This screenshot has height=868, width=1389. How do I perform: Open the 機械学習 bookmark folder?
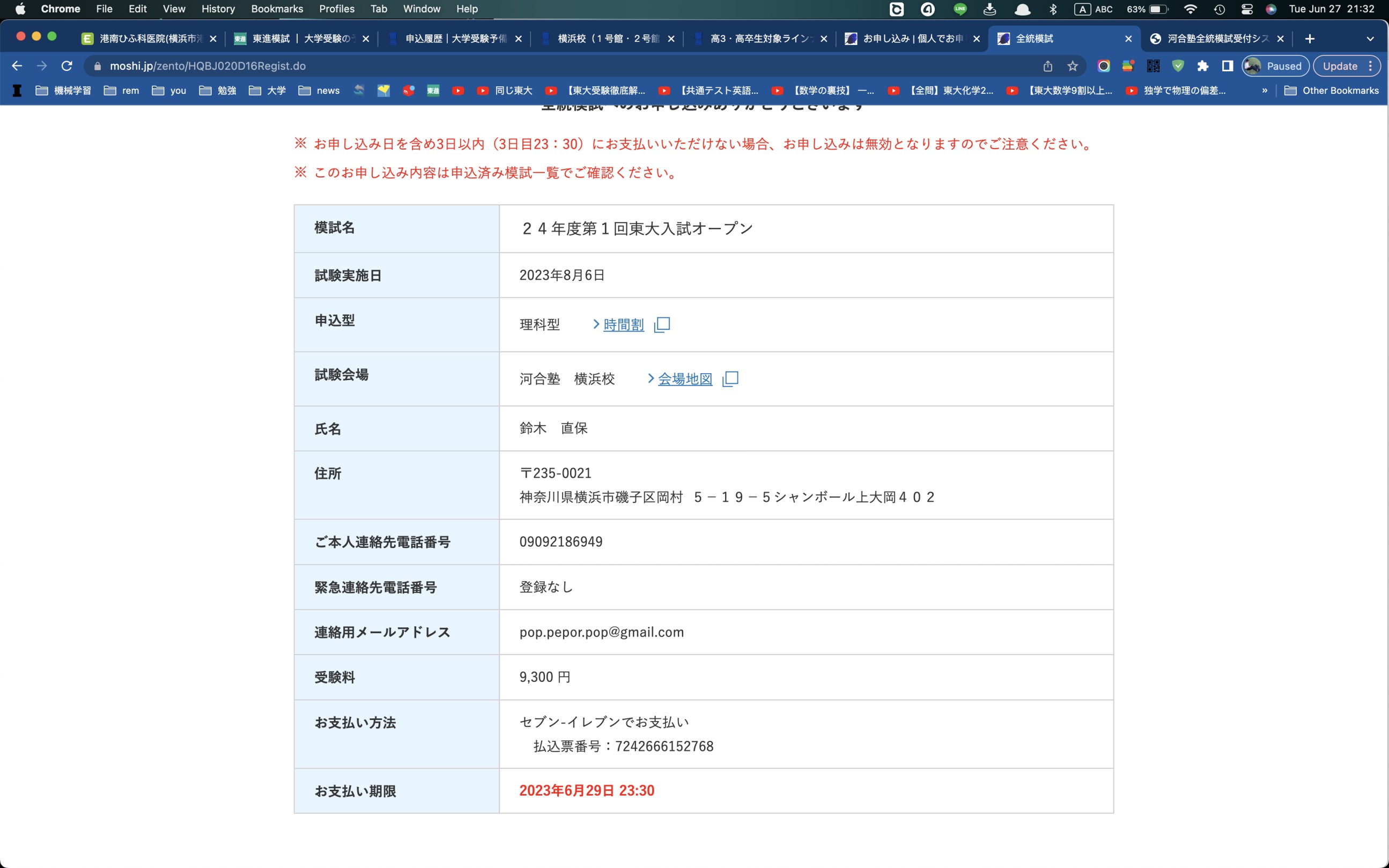click(63, 90)
